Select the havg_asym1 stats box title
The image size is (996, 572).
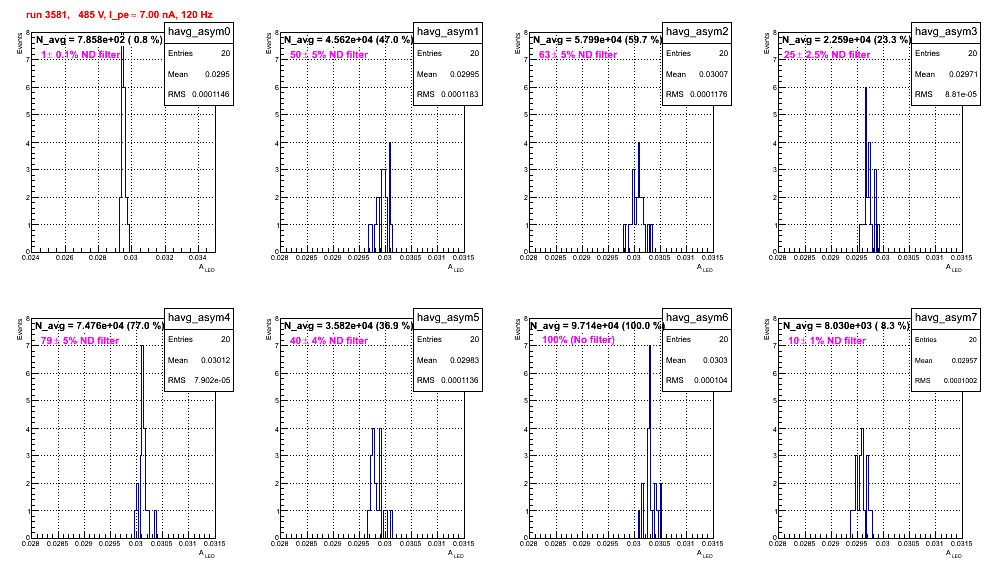(448, 31)
